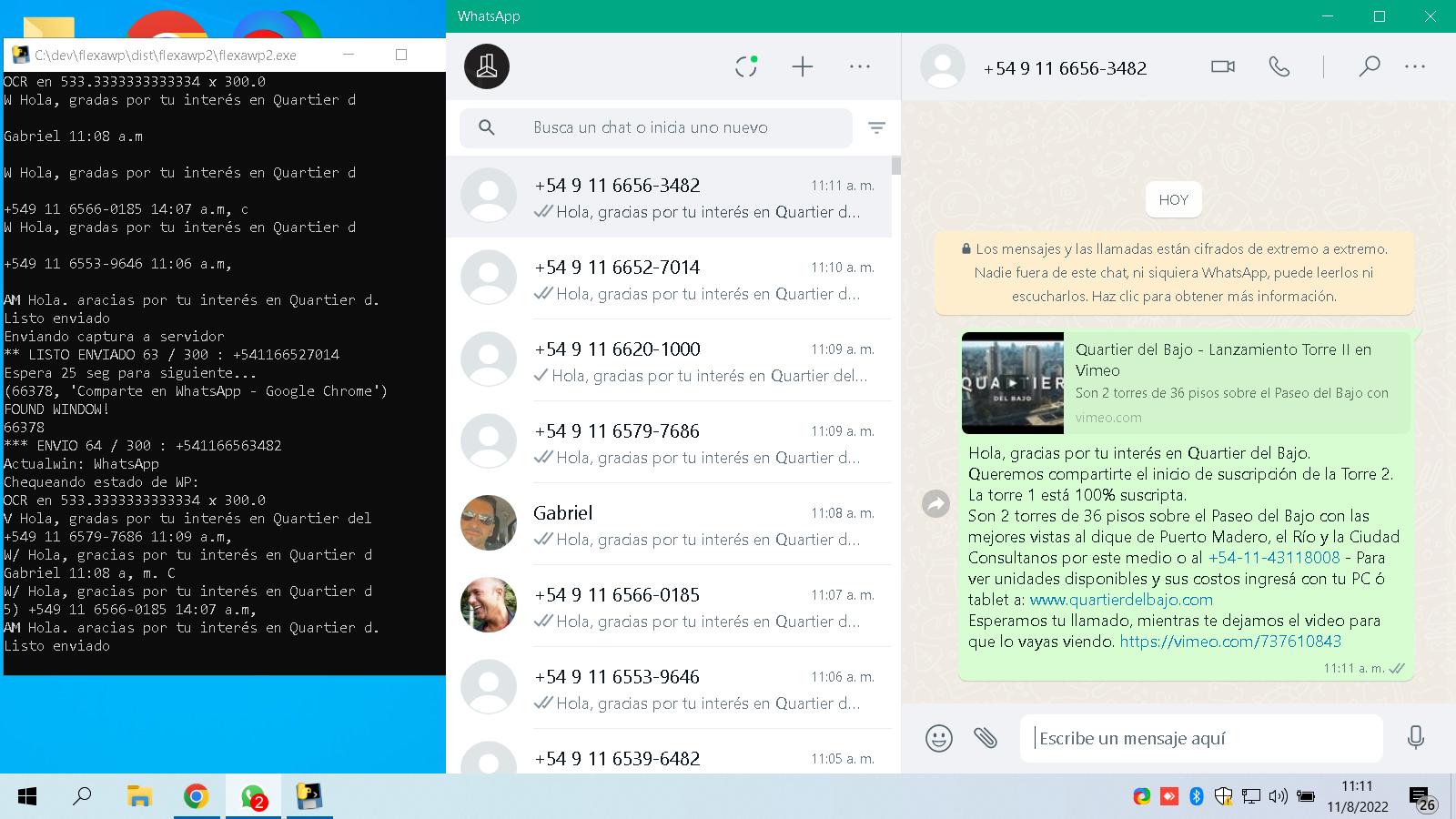Open the Gabriel chat

[x=669, y=524]
